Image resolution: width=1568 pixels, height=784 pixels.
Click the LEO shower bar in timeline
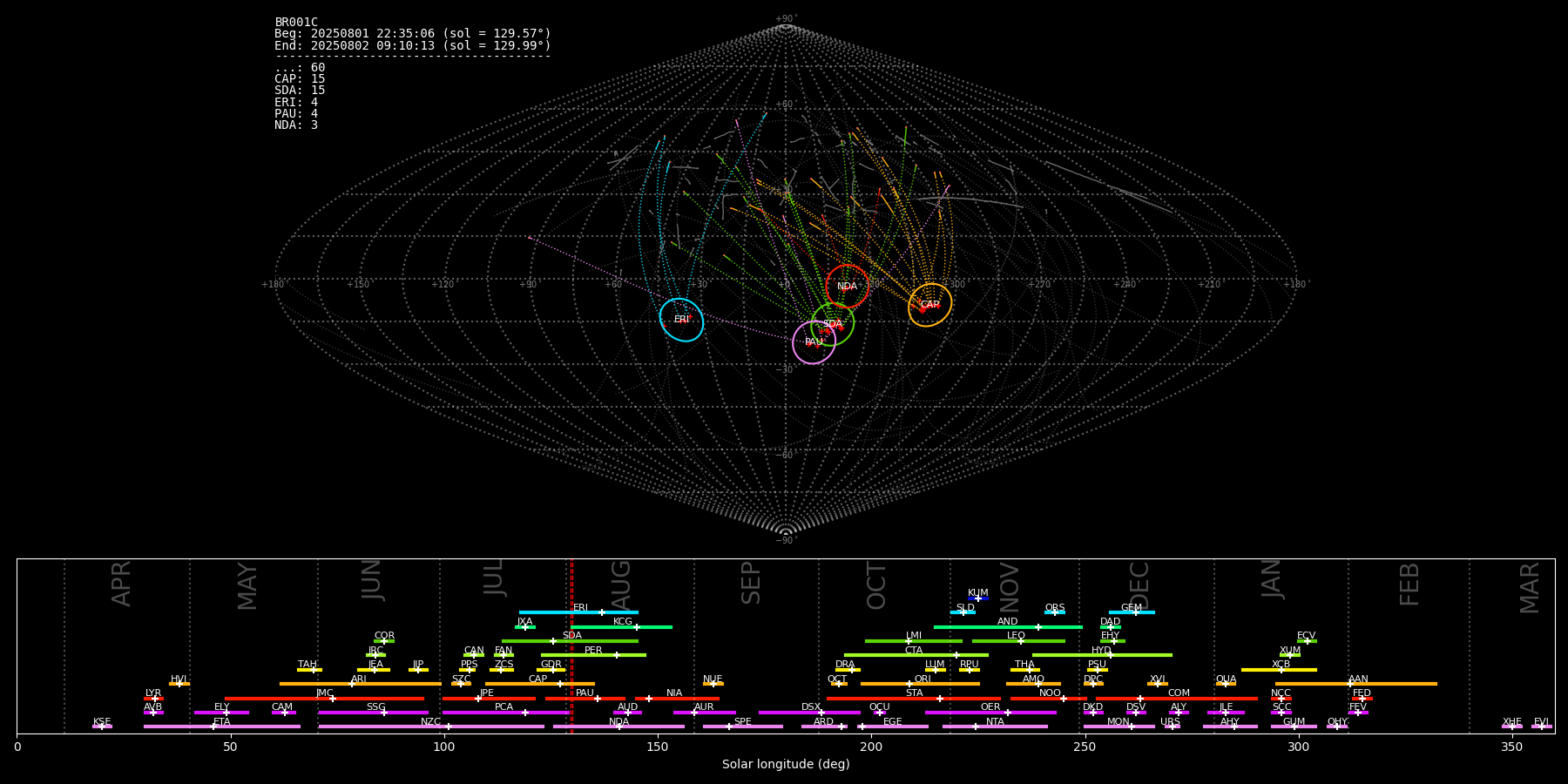pos(1018,641)
